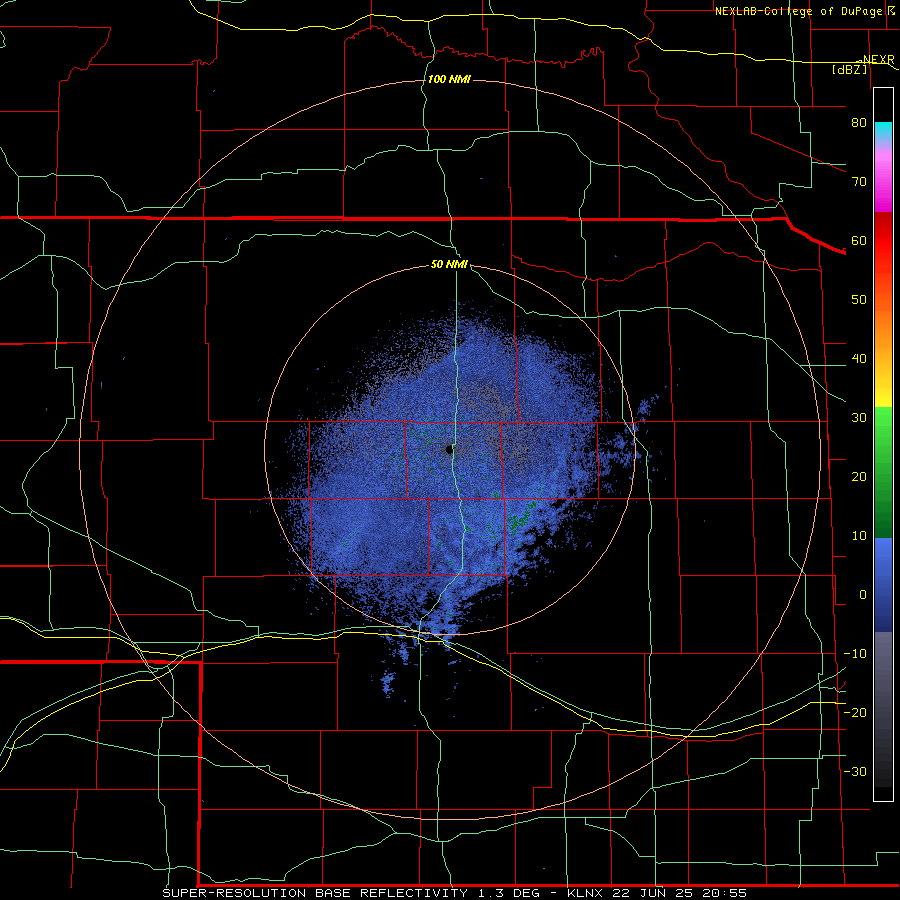Click the -30 value on the color scale
900x900 pixels.
coord(855,771)
